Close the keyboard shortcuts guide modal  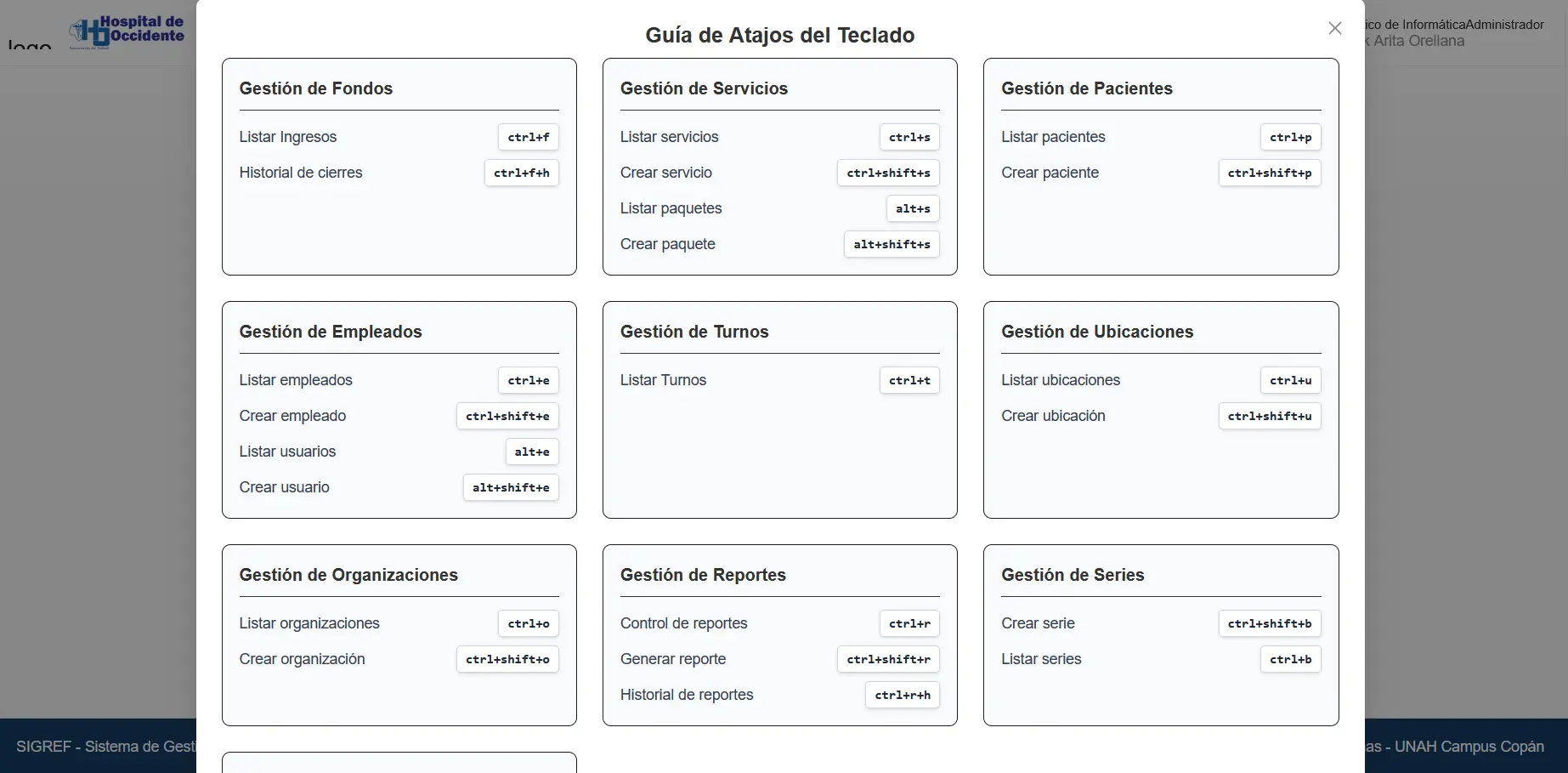click(x=1334, y=28)
